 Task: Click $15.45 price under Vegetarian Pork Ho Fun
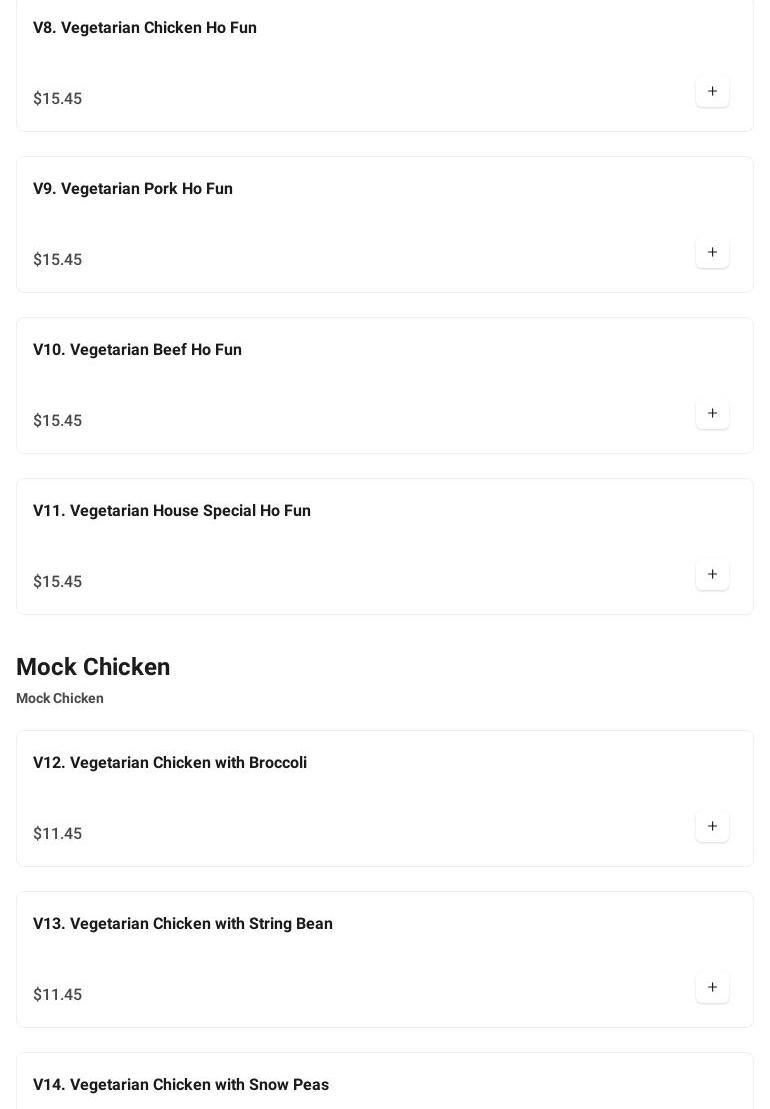(58, 260)
